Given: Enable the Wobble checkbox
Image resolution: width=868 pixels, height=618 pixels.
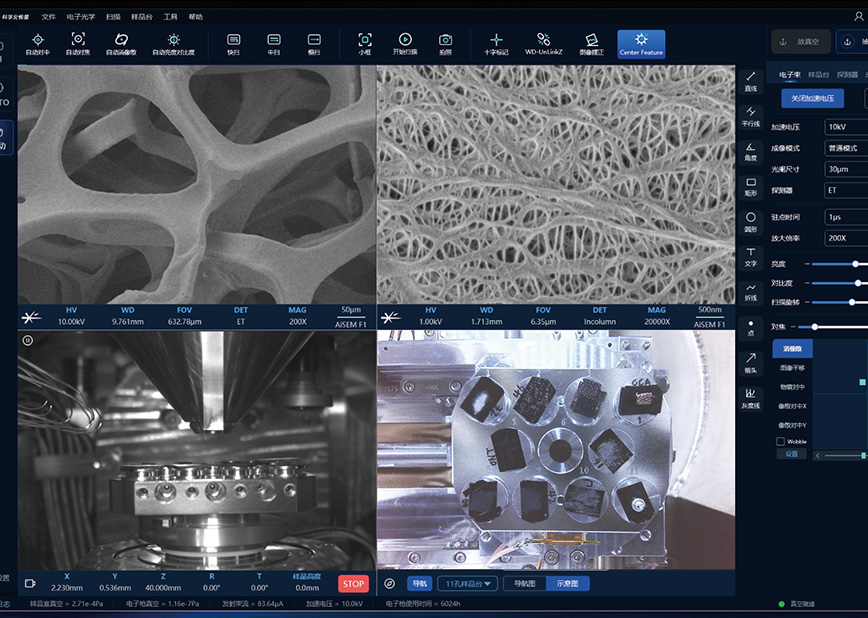Looking at the screenshot, I should pos(781,441).
